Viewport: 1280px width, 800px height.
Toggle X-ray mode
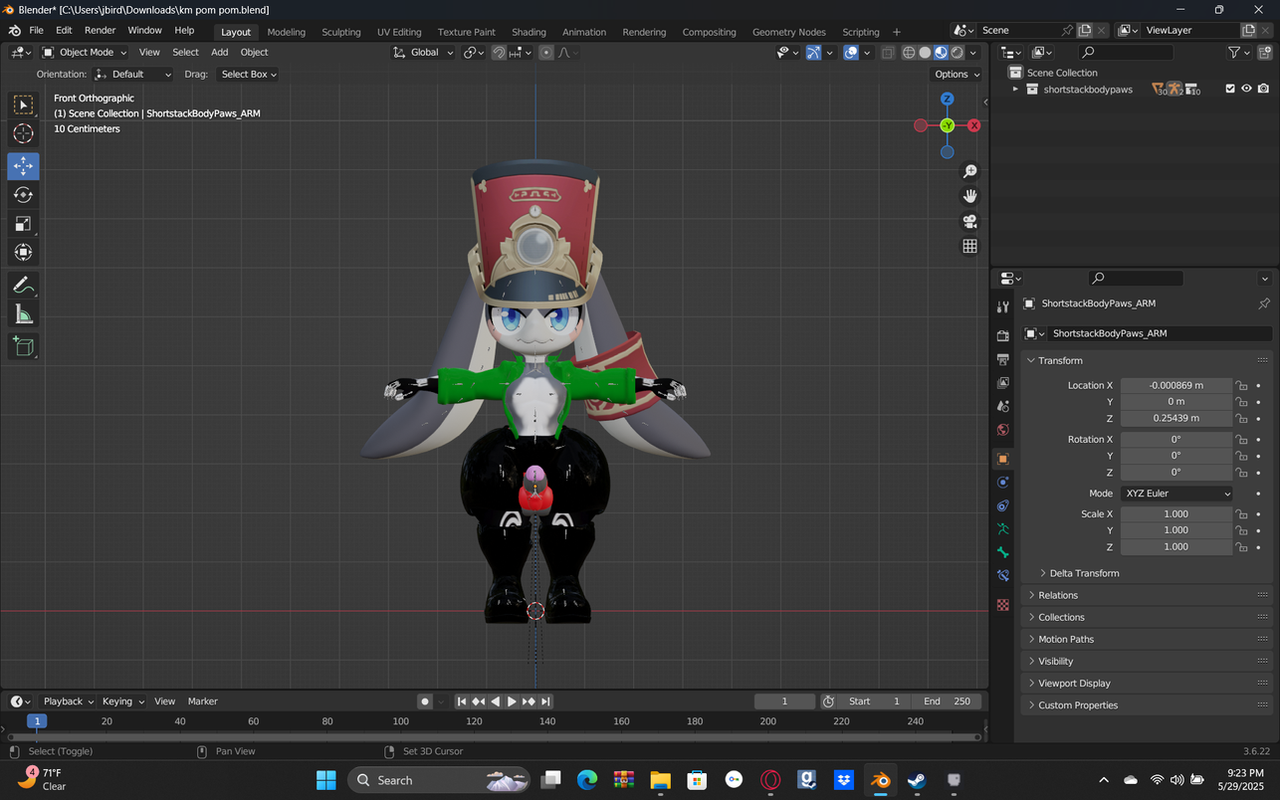point(887,52)
